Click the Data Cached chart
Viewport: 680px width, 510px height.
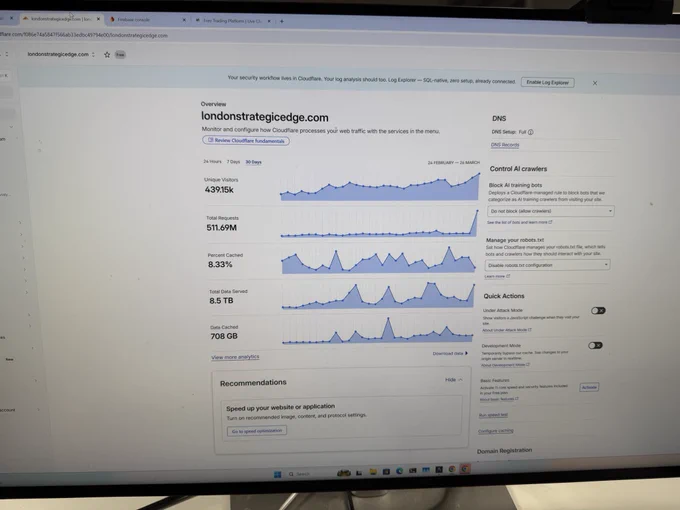[377, 330]
